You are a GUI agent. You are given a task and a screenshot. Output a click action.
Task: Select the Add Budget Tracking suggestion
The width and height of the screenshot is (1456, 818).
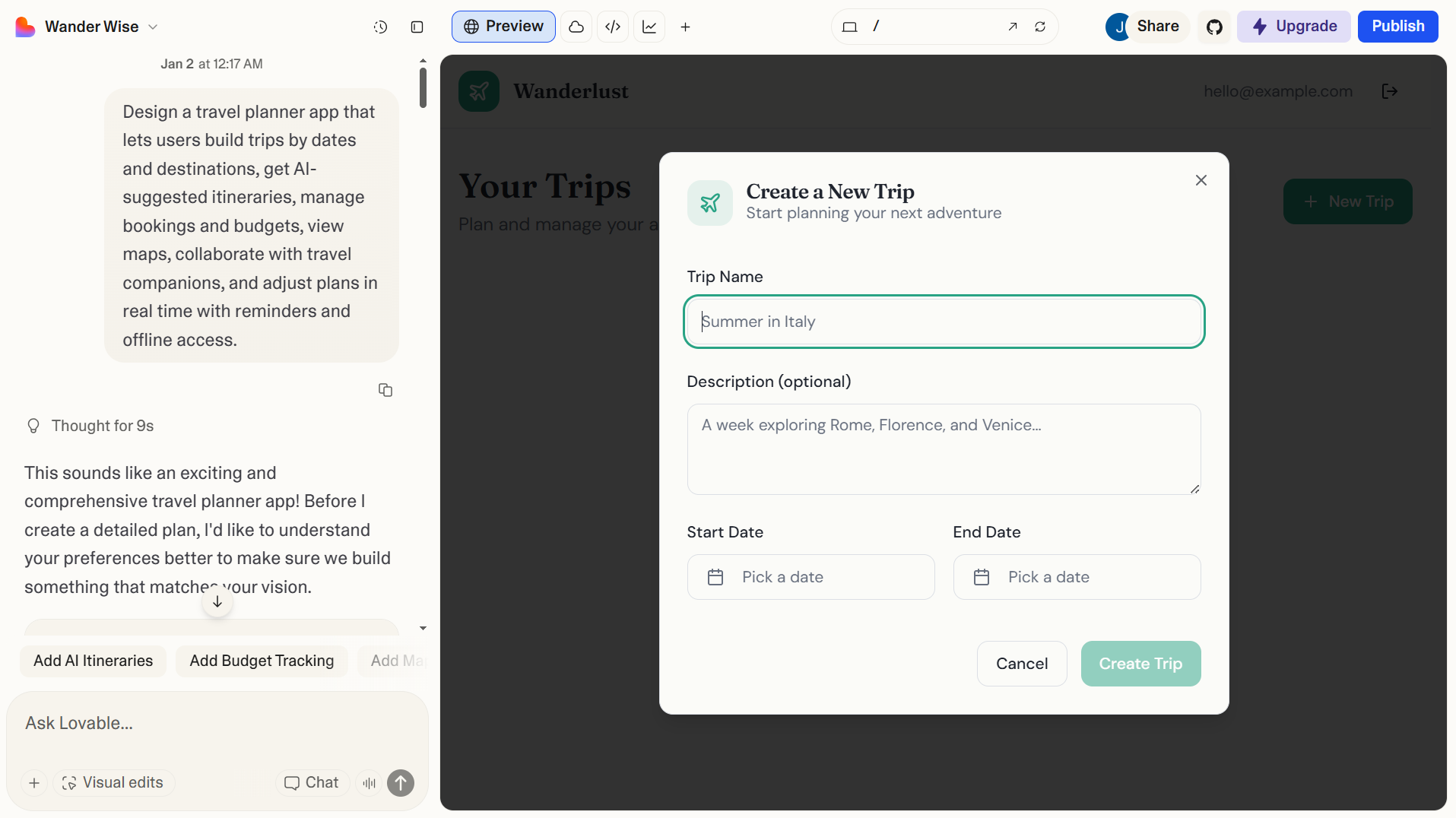click(262, 661)
